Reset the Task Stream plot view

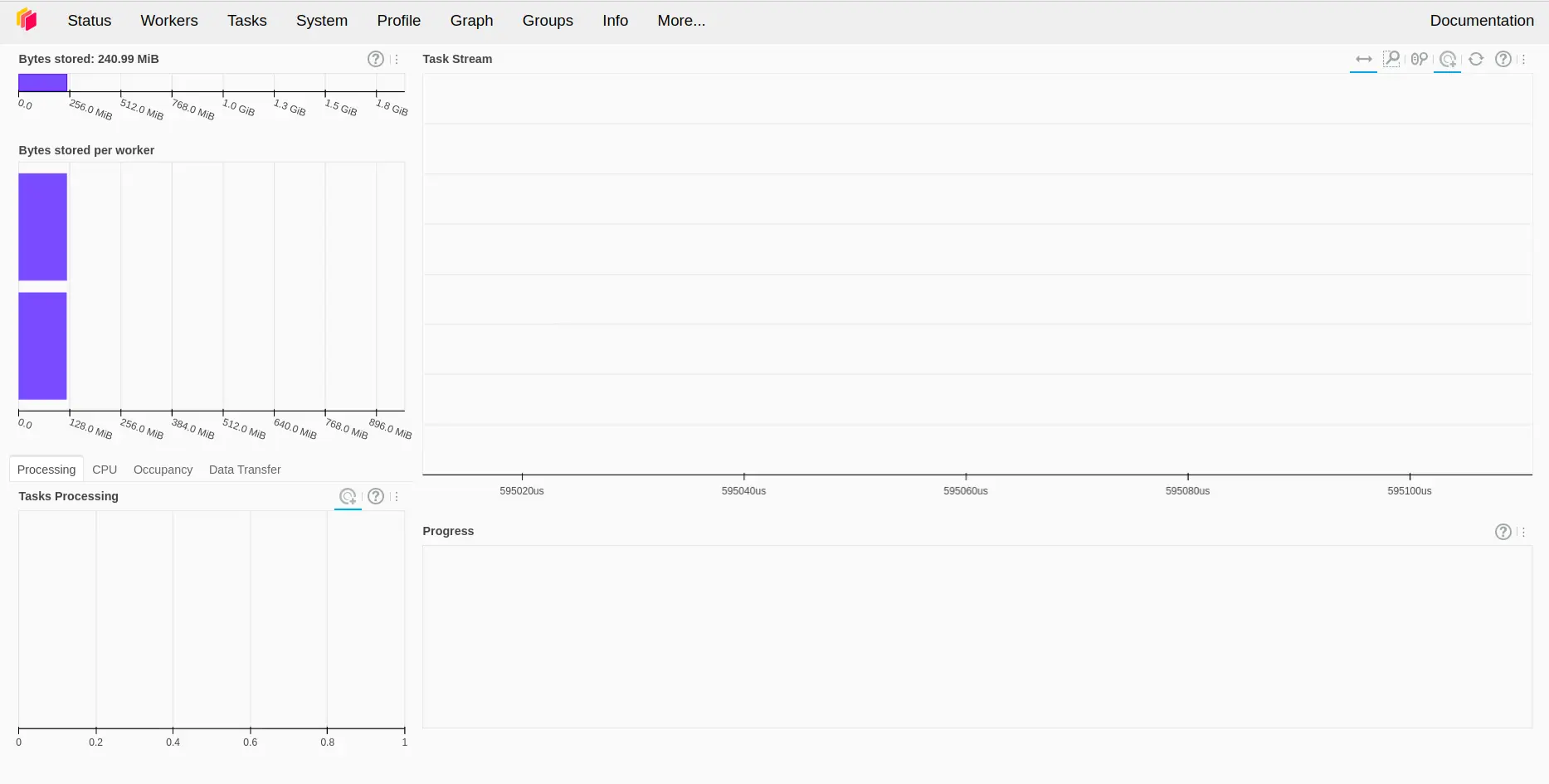(x=1476, y=59)
